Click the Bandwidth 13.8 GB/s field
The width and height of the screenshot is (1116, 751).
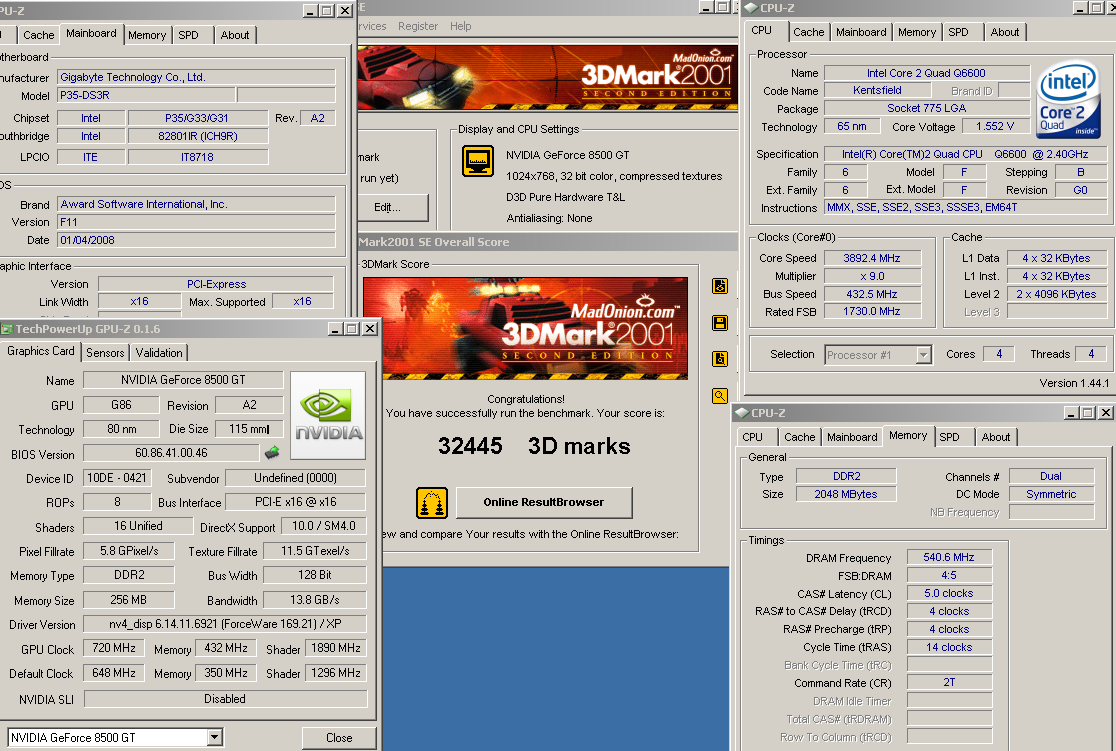(x=315, y=599)
